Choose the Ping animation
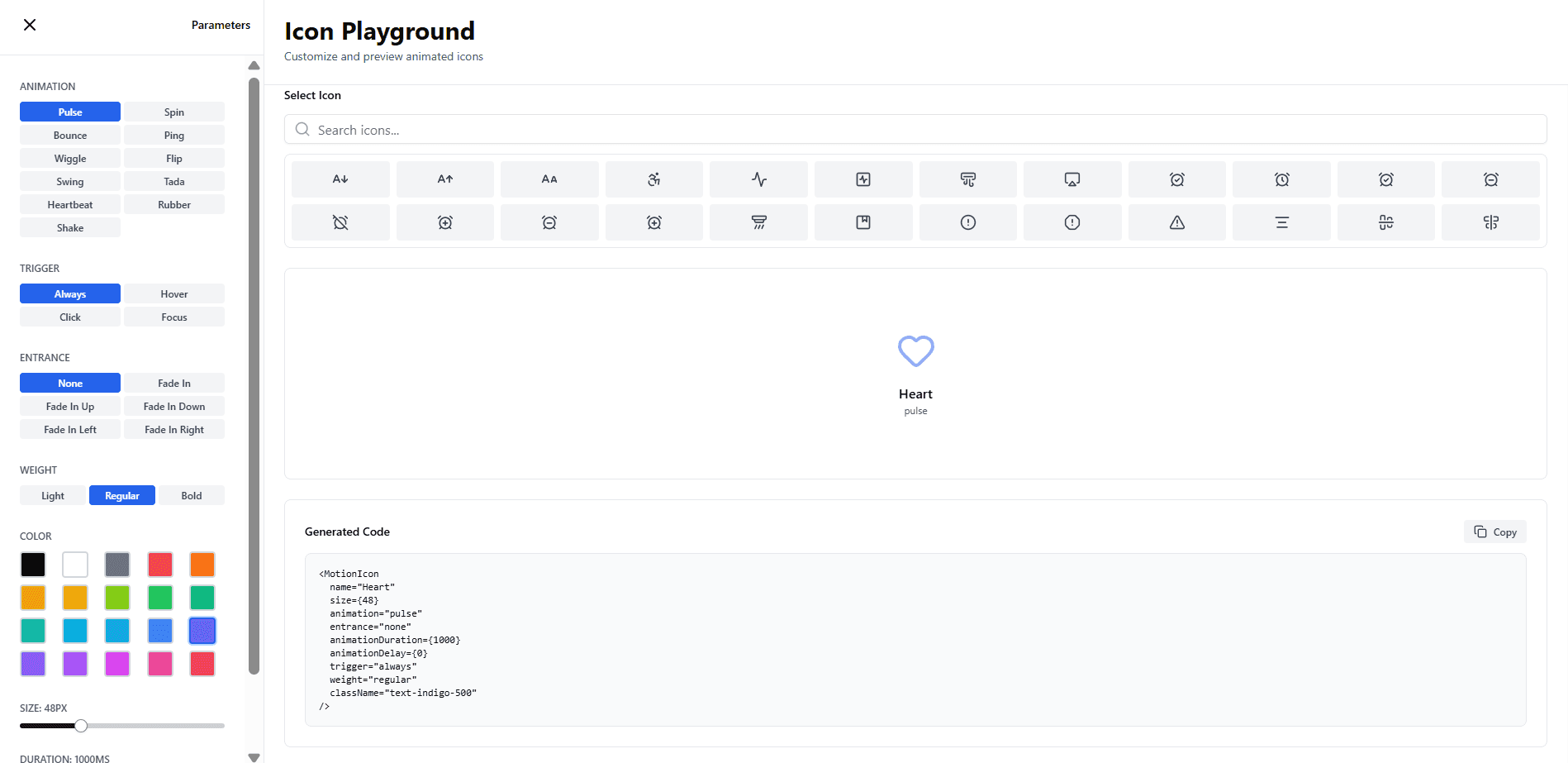 pos(174,135)
